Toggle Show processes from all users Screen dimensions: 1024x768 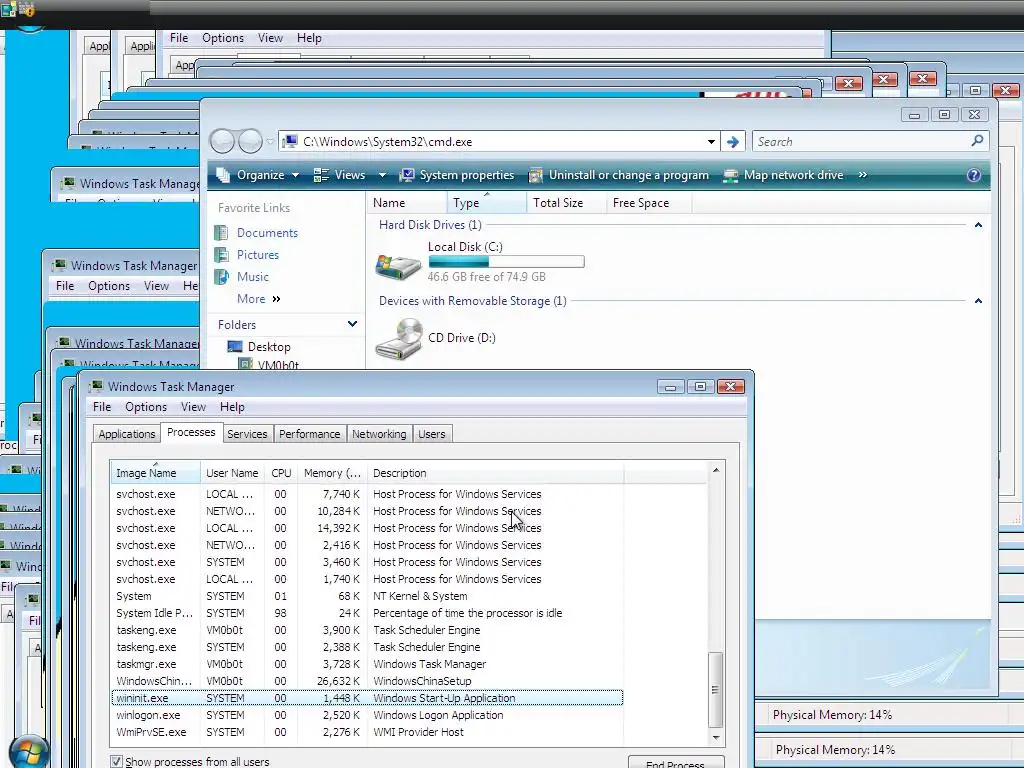116,761
